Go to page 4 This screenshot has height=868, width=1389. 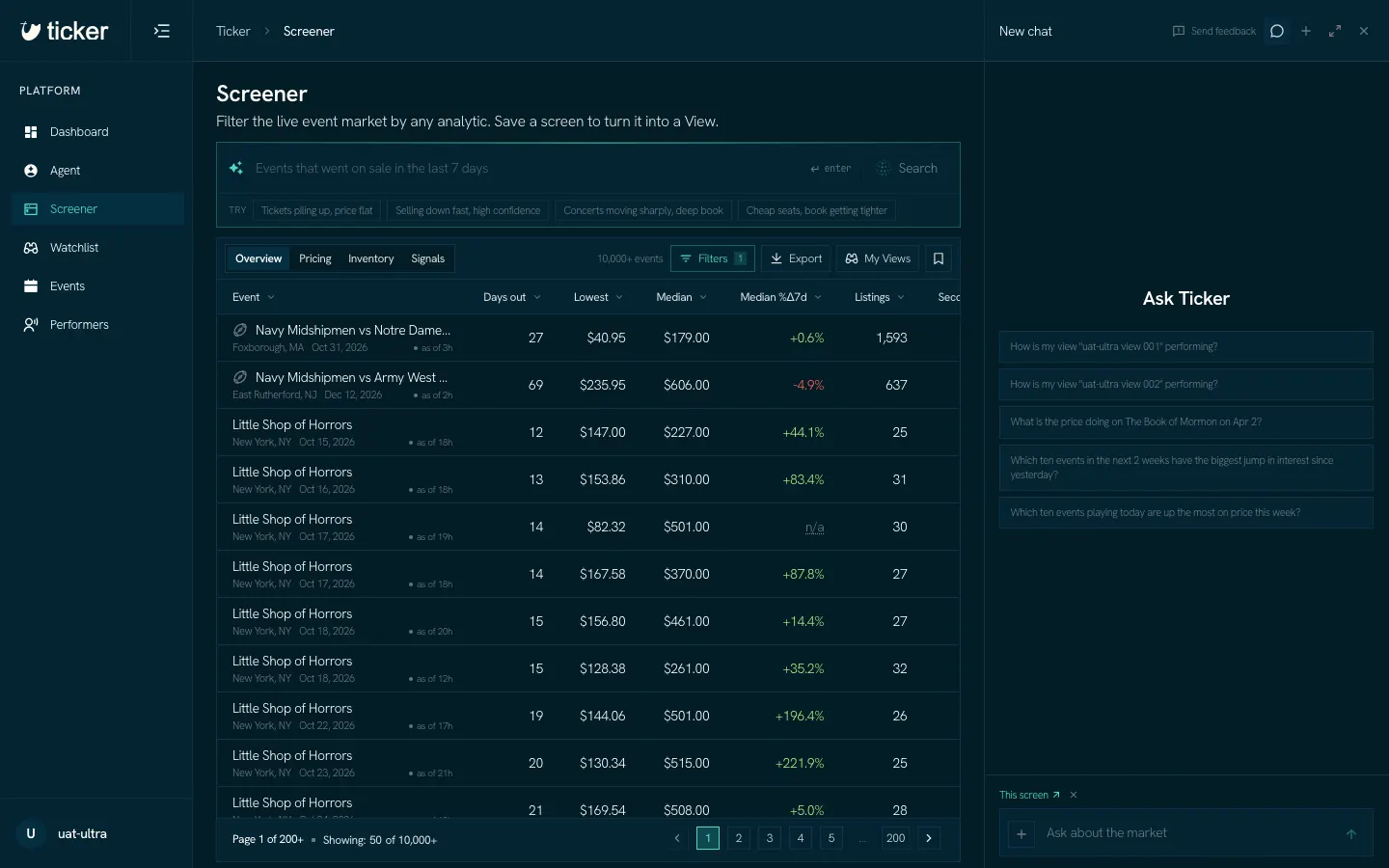(x=801, y=838)
